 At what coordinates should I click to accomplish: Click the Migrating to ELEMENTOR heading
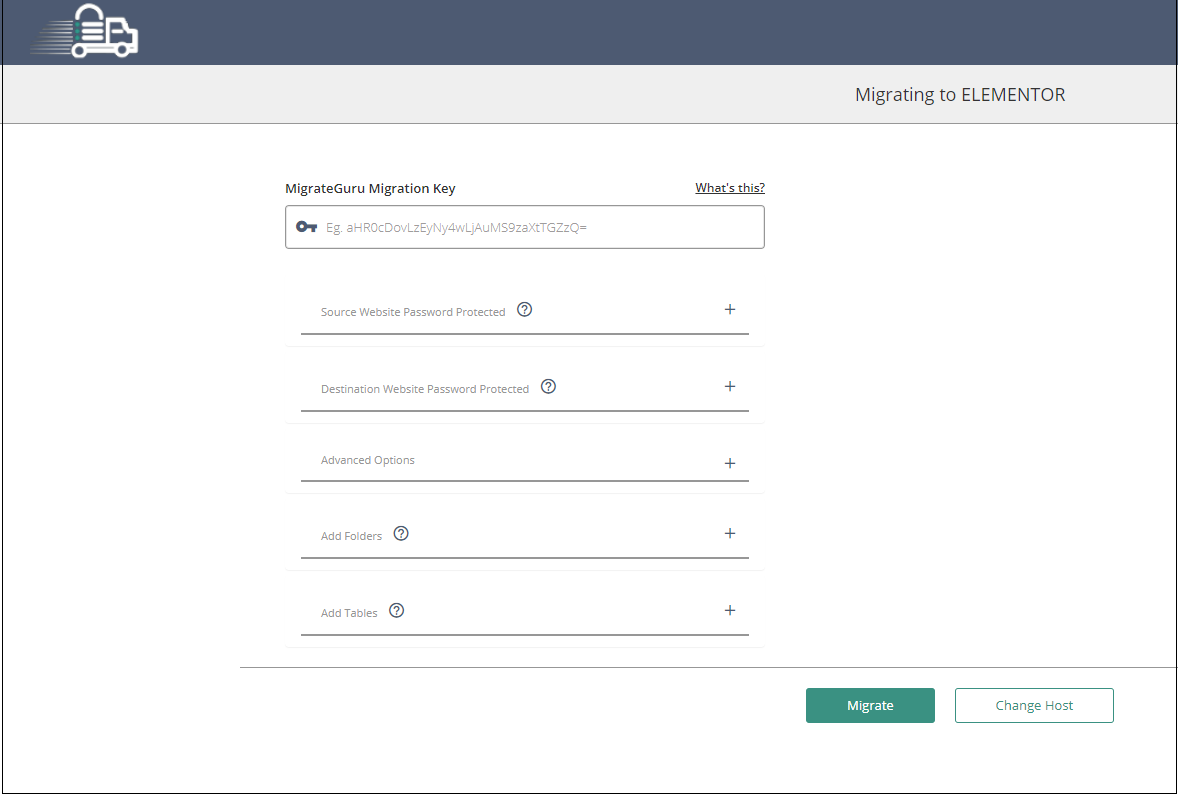click(x=960, y=94)
